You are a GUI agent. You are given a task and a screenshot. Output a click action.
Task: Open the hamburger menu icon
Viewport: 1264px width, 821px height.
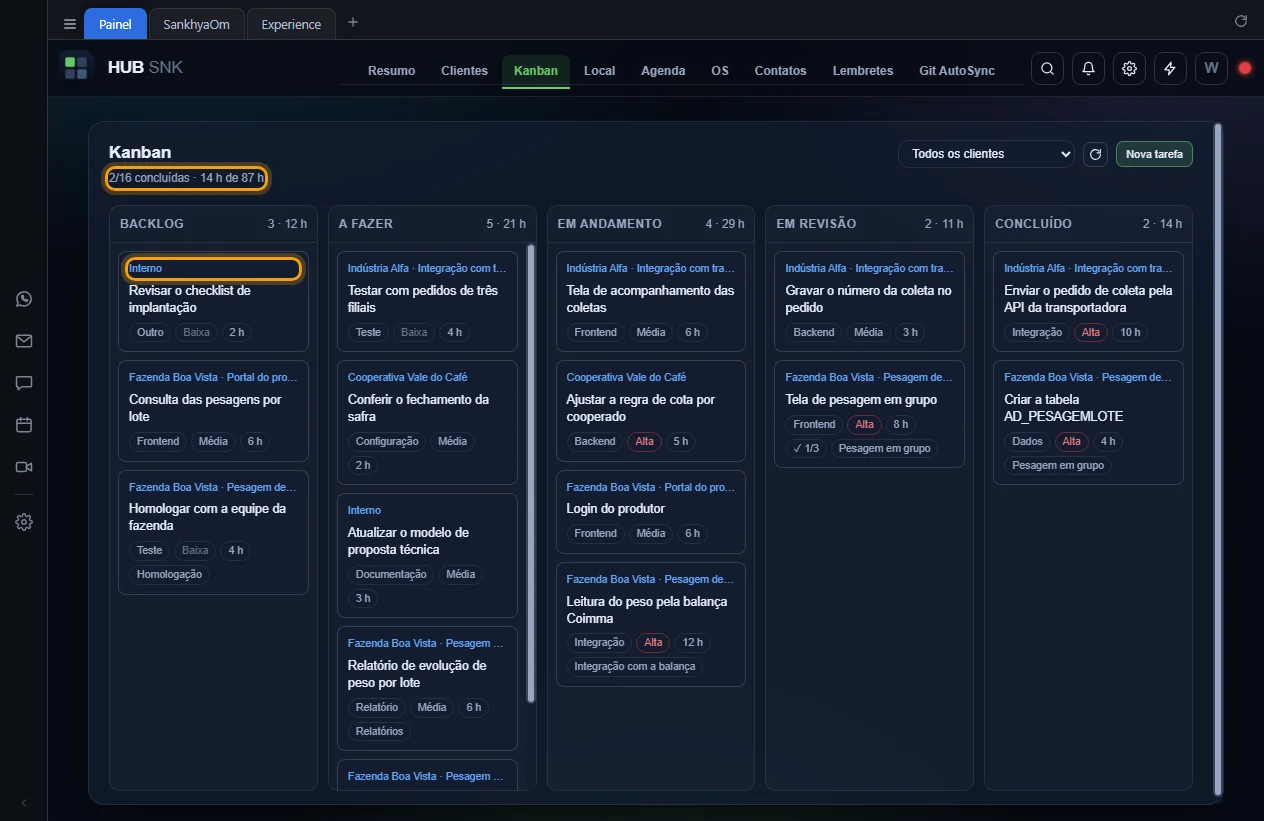pyautogui.click(x=69, y=24)
